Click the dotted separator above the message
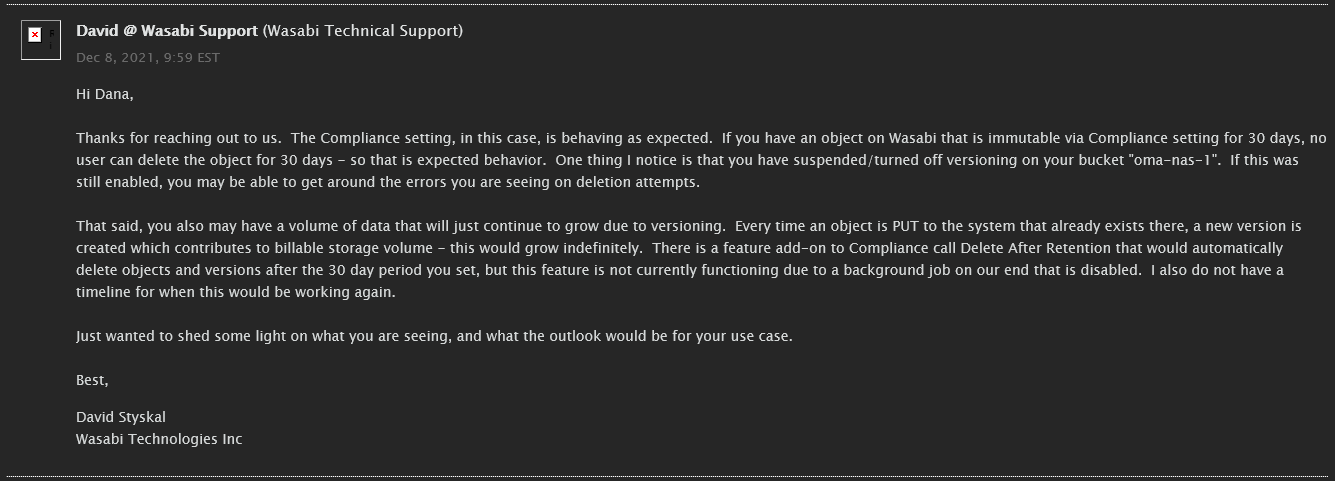Screen dimensions: 1335x481 point(667,4)
